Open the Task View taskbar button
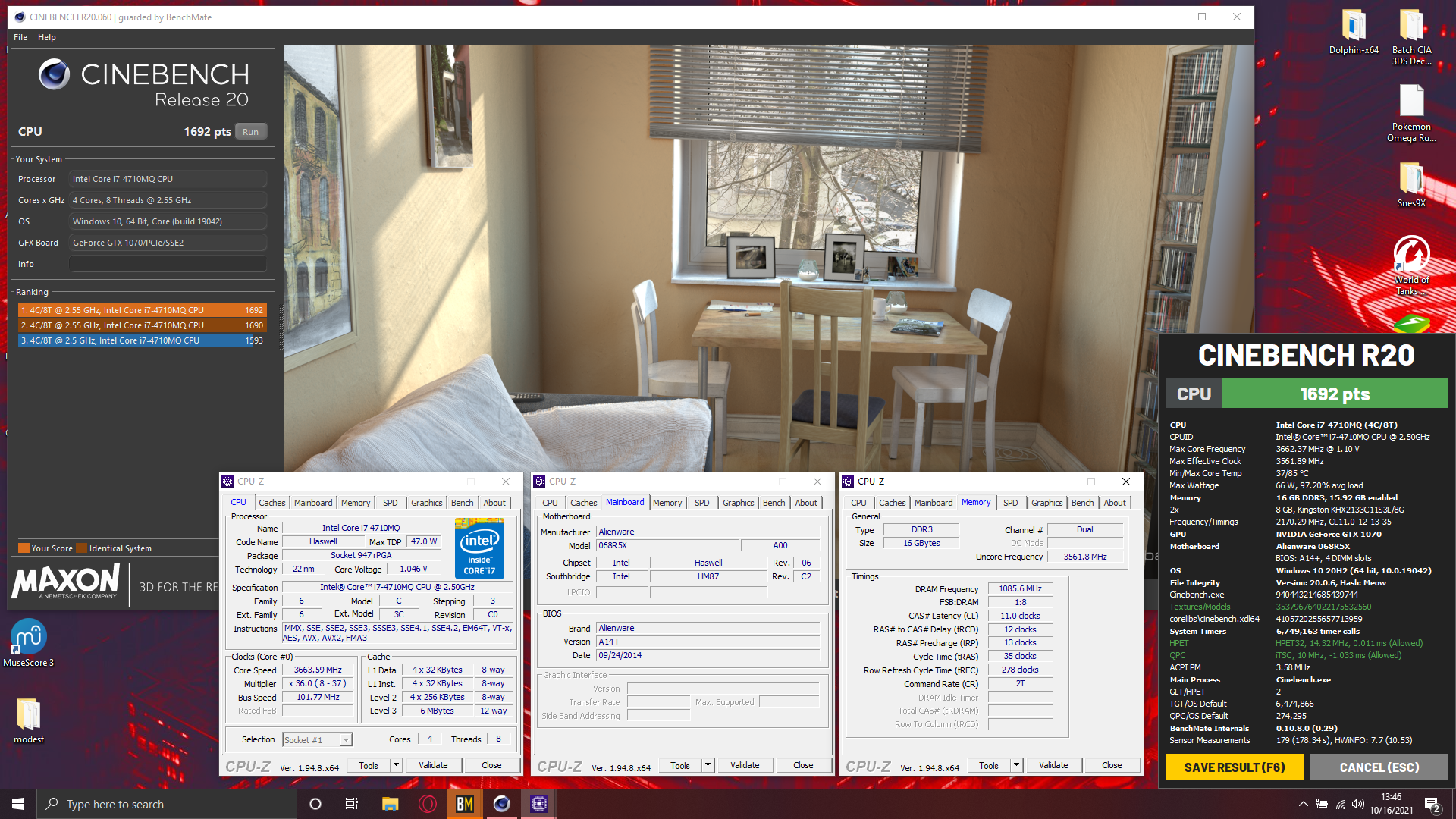The width and height of the screenshot is (1456, 819). click(x=352, y=804)
